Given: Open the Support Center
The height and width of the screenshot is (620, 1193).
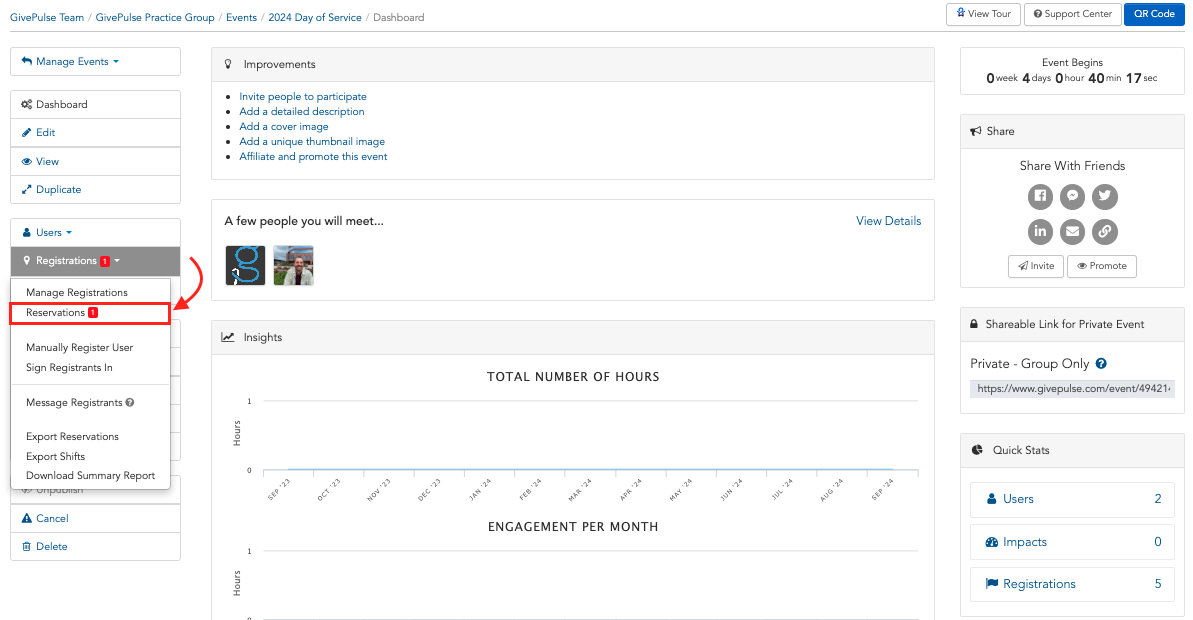Looking at the screenshot, I should tap(1073, 14).
